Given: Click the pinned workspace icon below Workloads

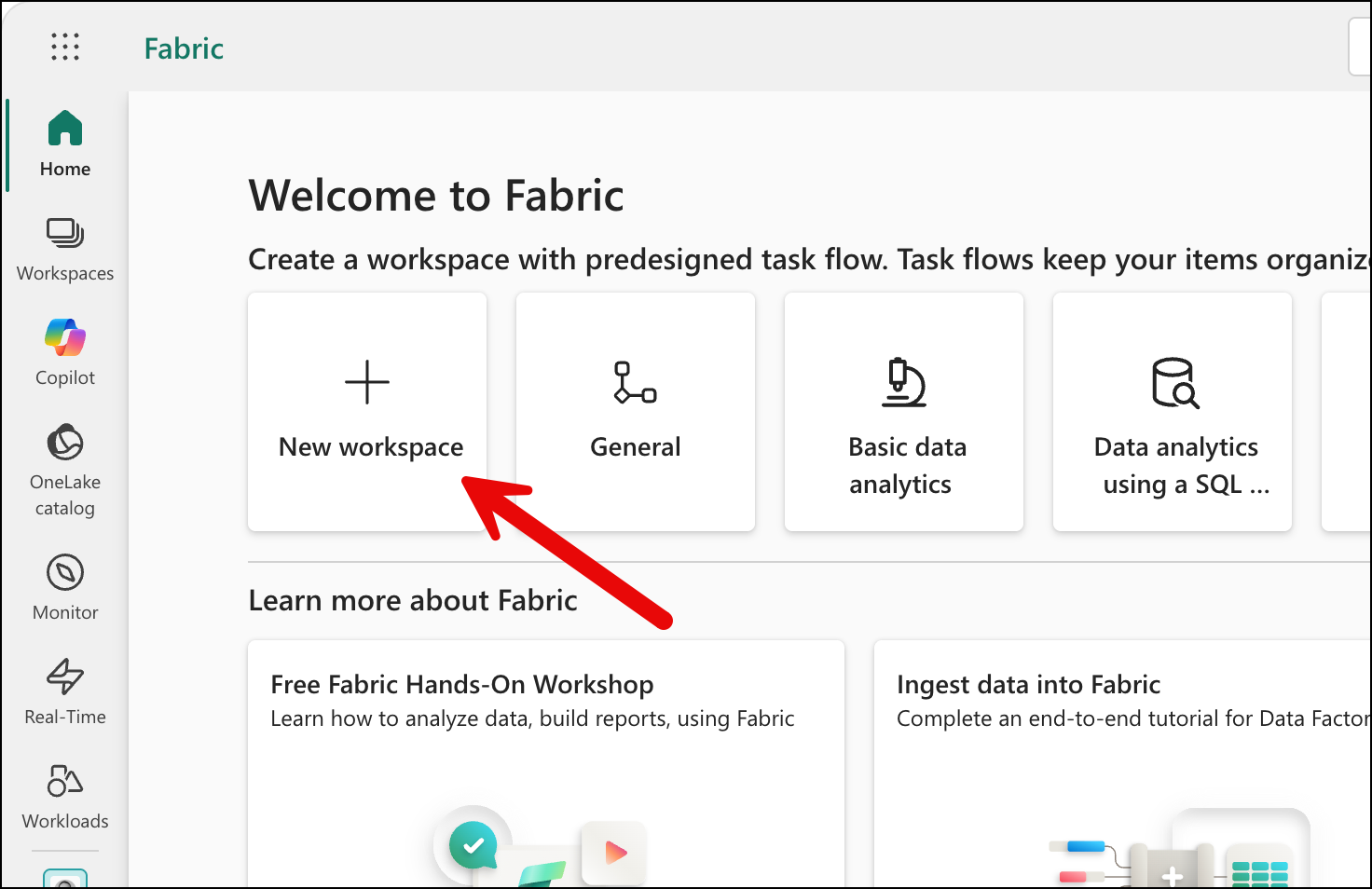Looking at the screenshot, I should [x=65, y=878].
